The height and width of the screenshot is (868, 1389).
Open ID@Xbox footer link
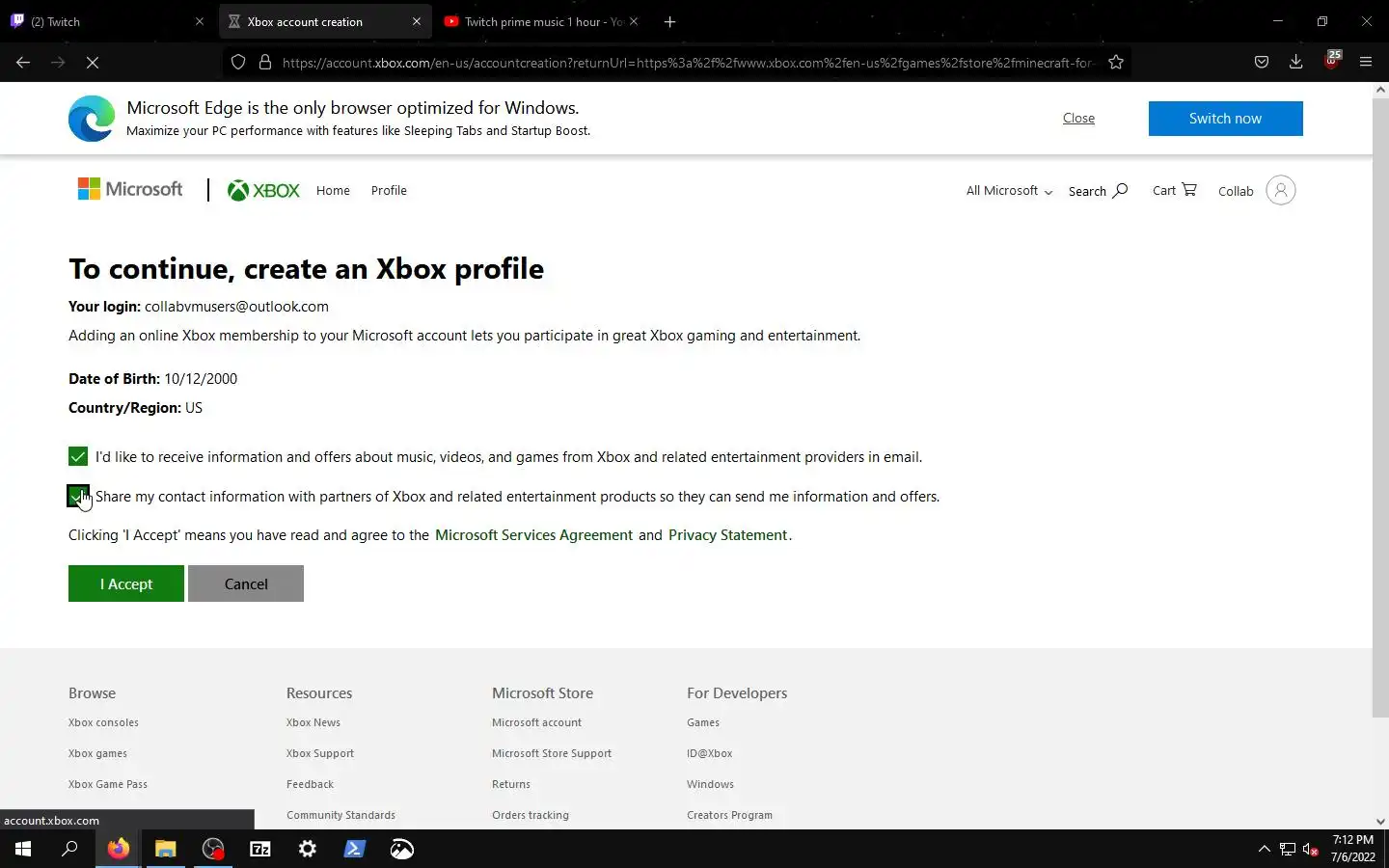(x=709, y=753)
